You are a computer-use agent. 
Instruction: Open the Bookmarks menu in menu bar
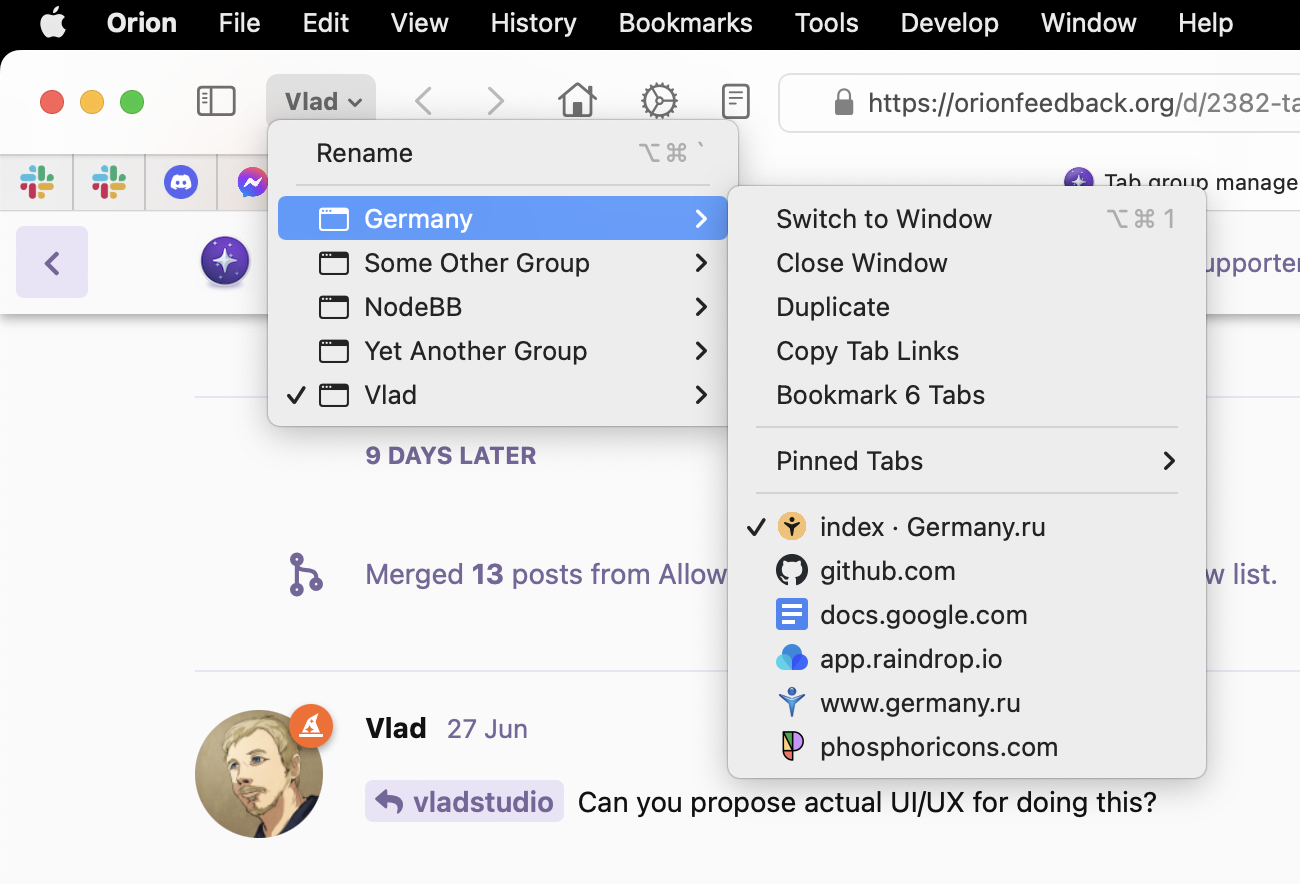(x=685, y=23)
